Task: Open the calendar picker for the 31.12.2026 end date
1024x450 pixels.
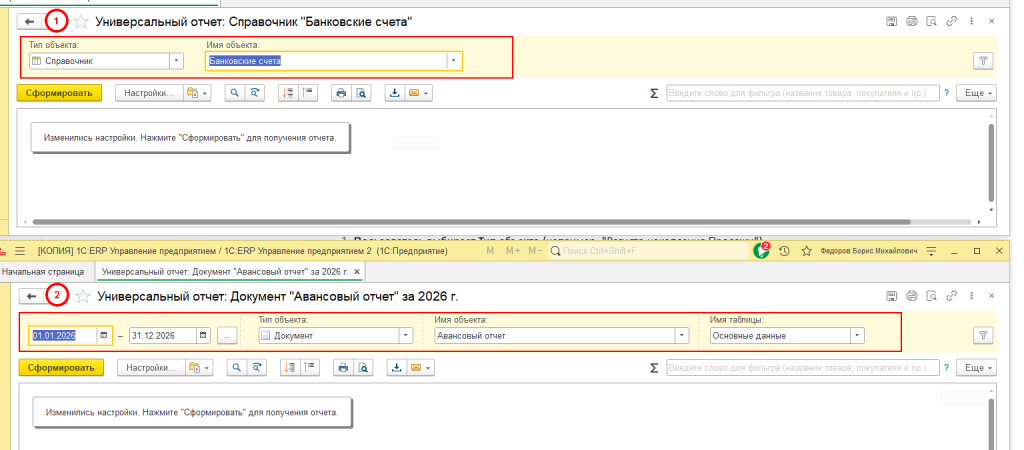Action: point(203,336)
